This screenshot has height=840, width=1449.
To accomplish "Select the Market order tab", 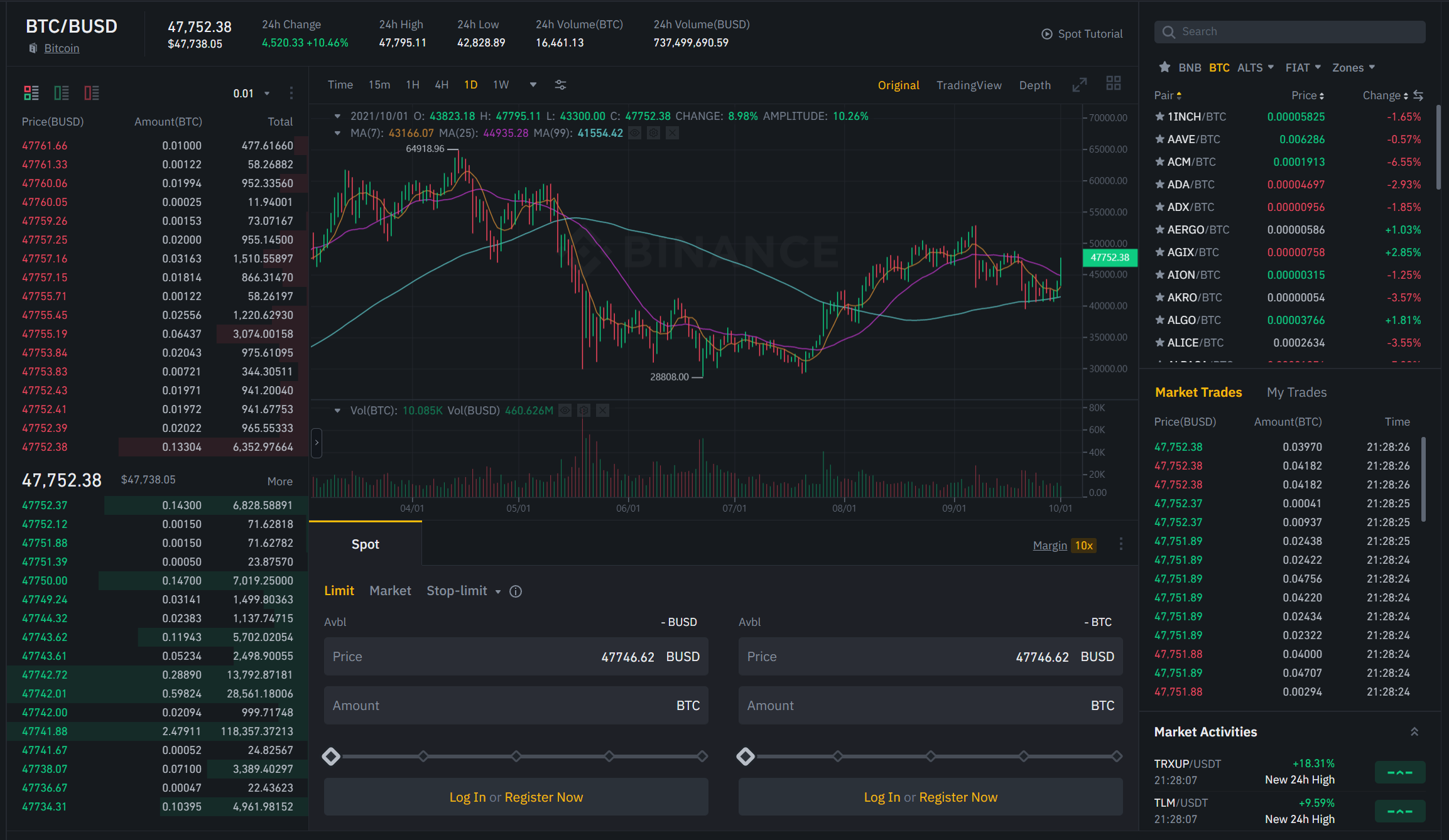I will click(390, 591).
